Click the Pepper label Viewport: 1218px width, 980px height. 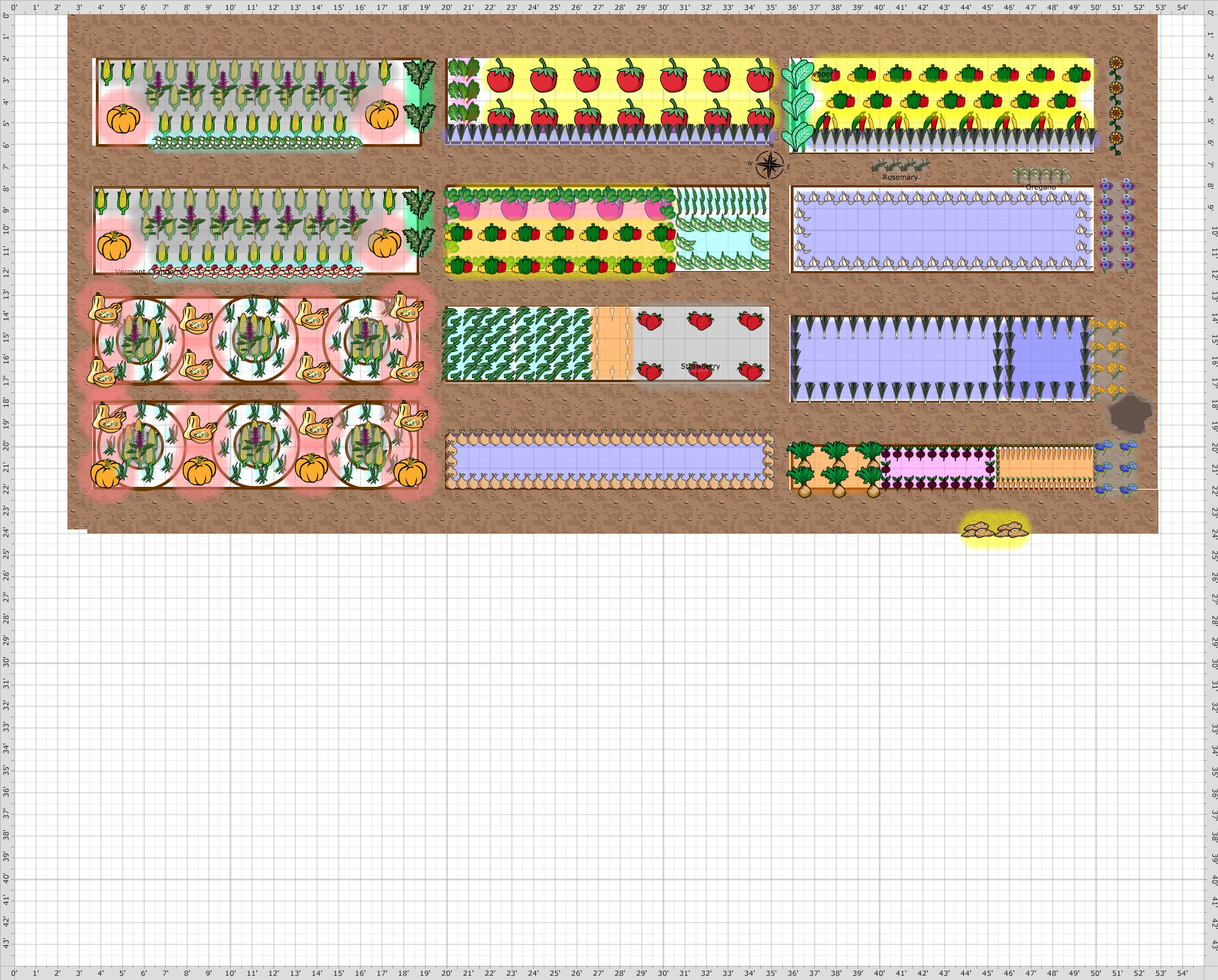tap(823, 74)
